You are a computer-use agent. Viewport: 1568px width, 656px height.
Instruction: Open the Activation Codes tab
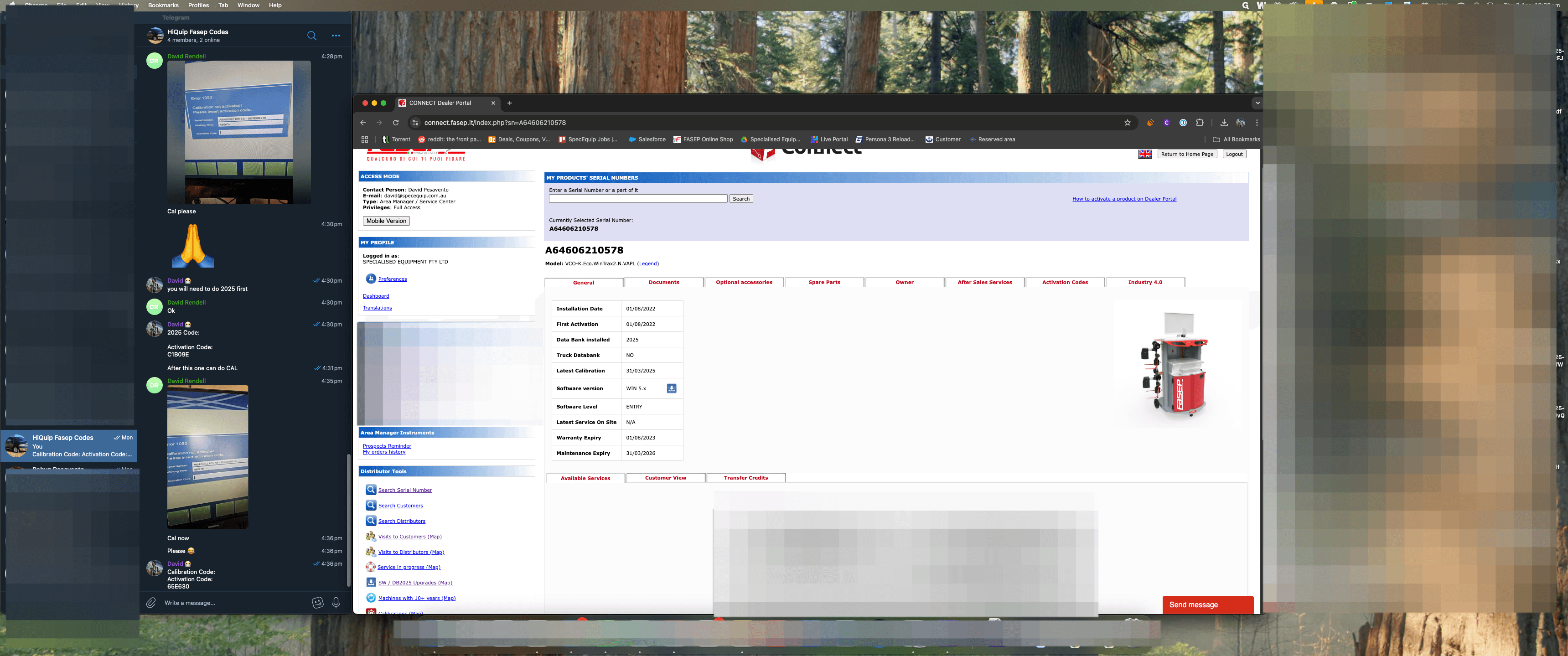(x=1065, y=282)
